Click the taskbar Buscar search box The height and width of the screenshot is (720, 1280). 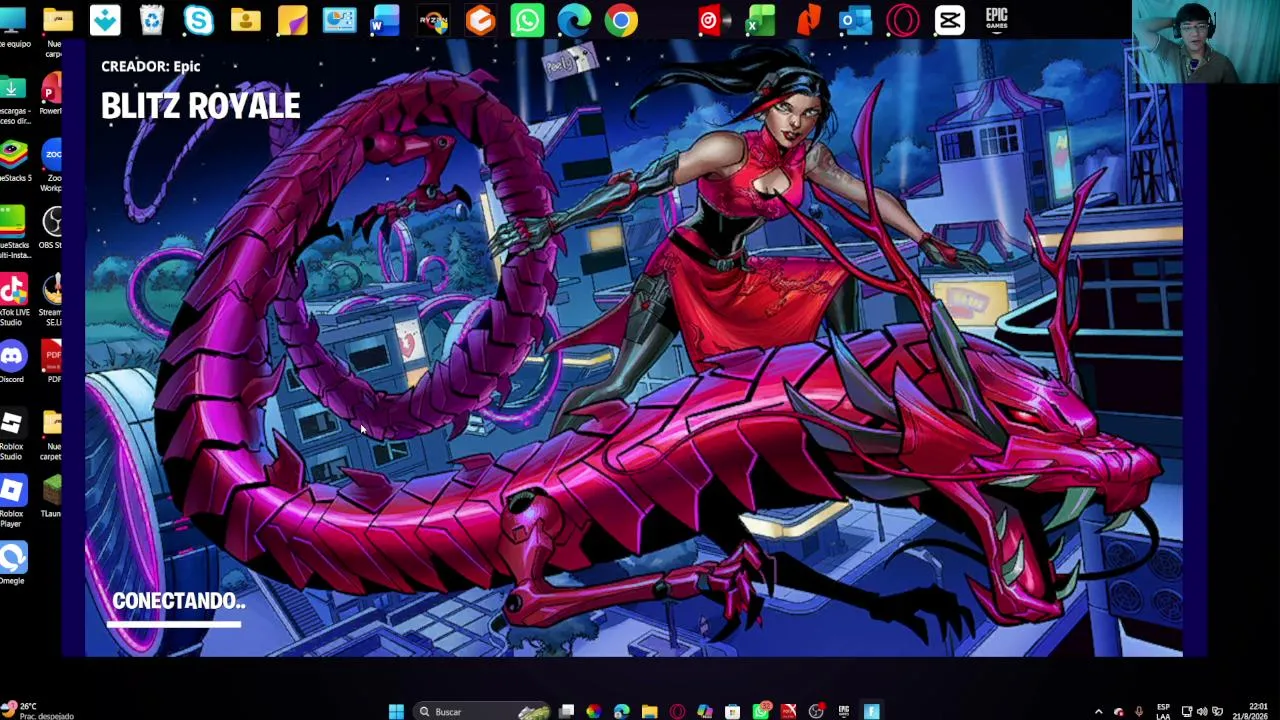coord(482,711)
